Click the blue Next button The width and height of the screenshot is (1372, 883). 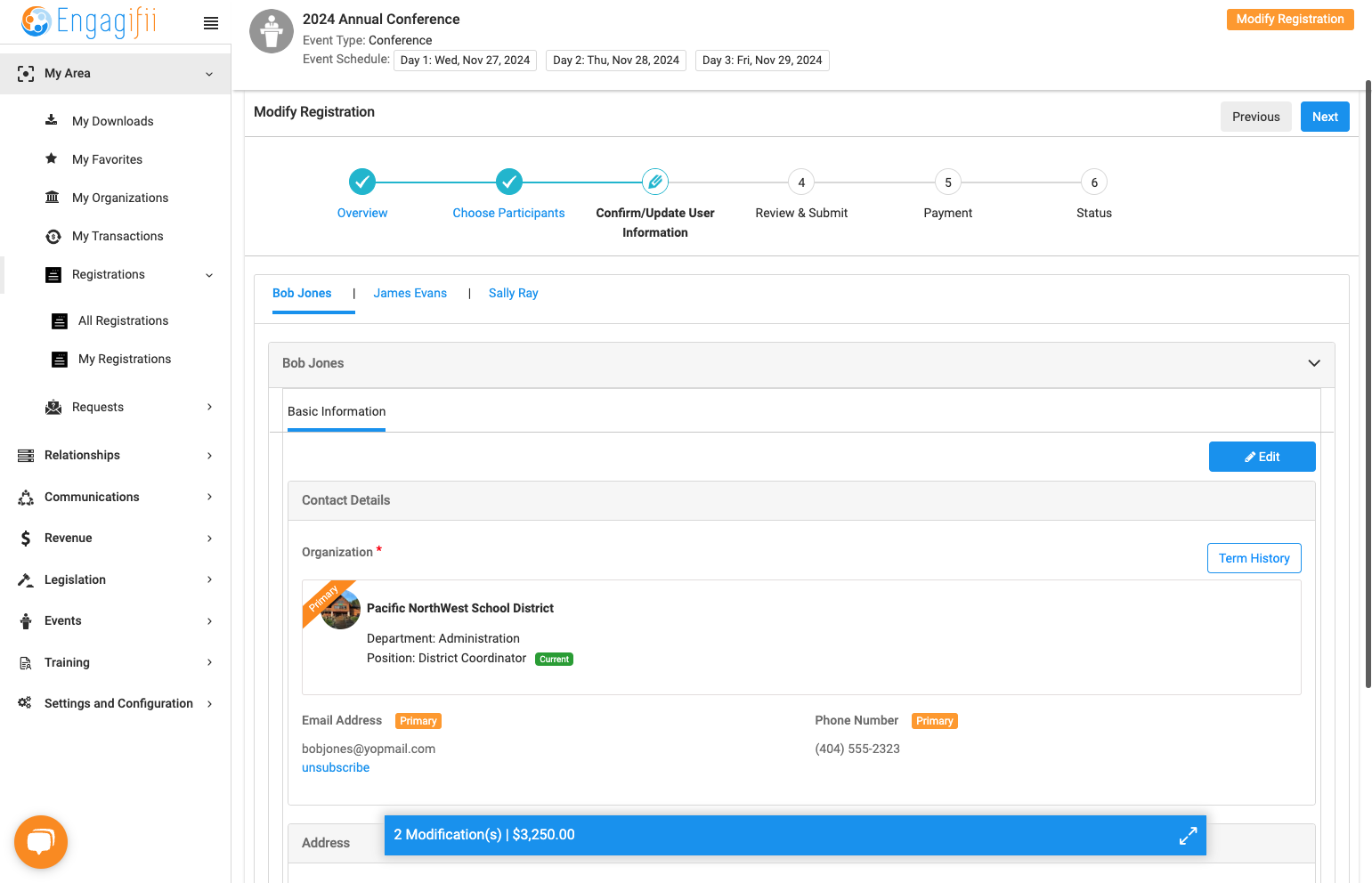pos(1325,117)
